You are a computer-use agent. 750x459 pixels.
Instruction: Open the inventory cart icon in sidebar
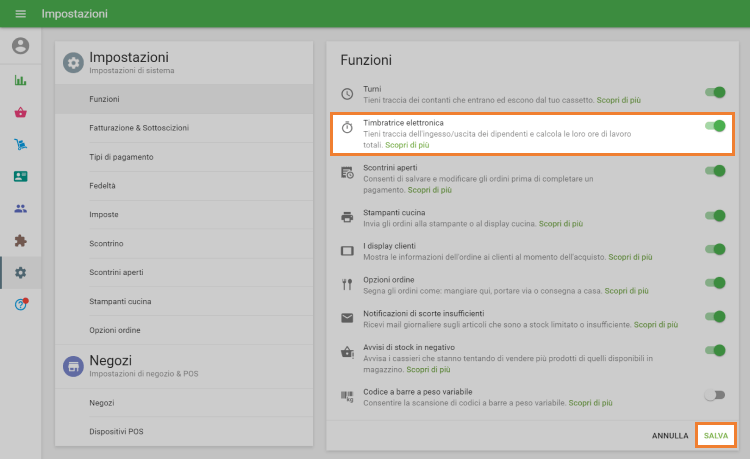point(20,144)
